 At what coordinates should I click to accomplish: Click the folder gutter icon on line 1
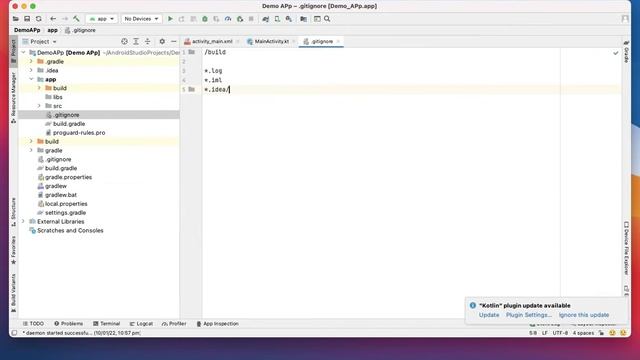coord(191,52)
